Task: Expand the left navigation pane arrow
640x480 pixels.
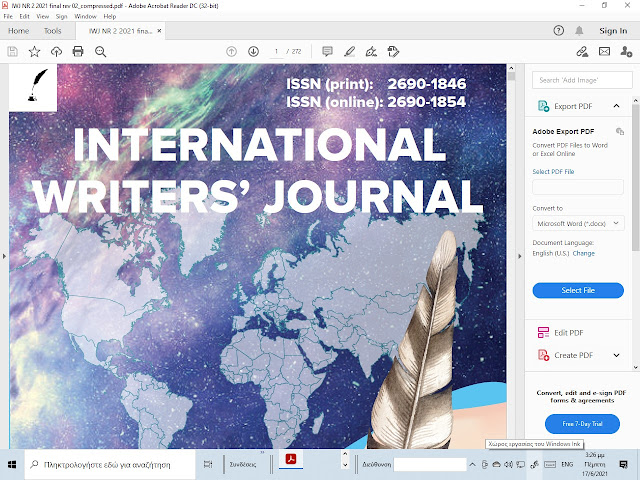Action: pyautogui.click(x=4, y=256)
